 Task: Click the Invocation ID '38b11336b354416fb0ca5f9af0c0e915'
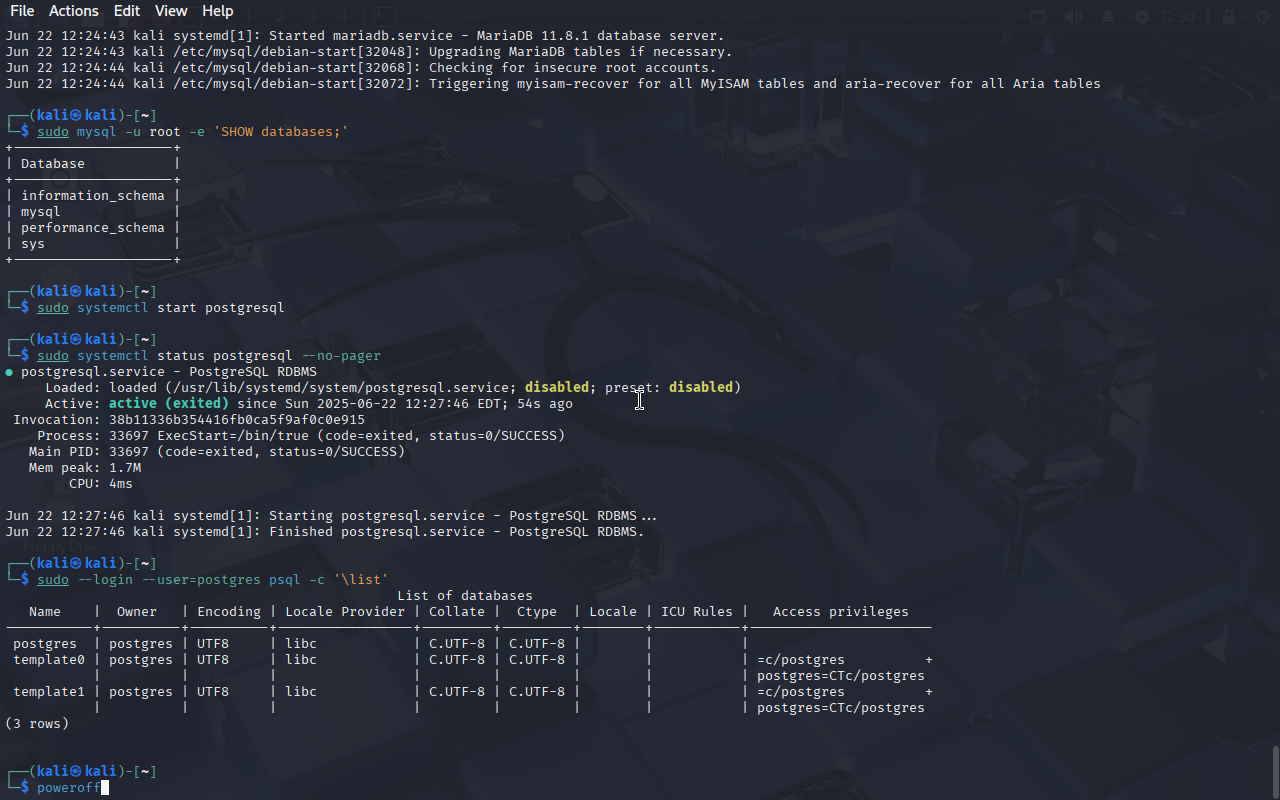tap(237, 420)
